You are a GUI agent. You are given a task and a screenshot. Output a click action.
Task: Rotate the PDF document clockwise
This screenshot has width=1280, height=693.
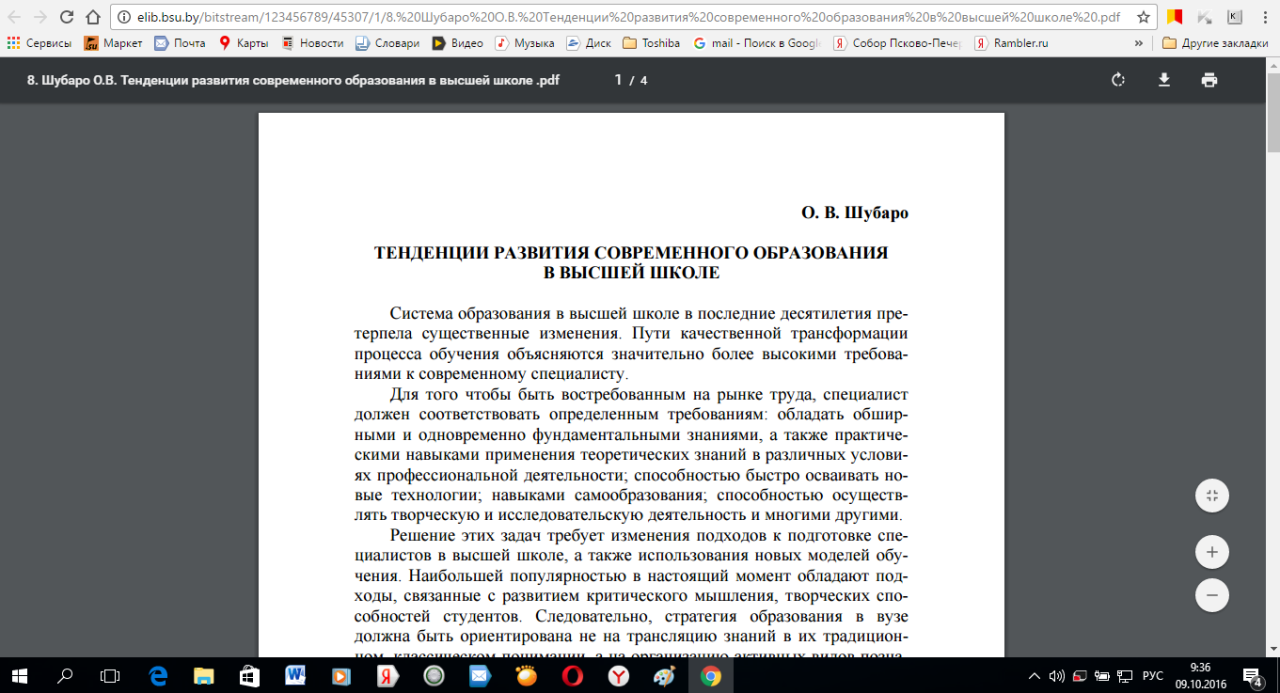(x=1118, y=80)
